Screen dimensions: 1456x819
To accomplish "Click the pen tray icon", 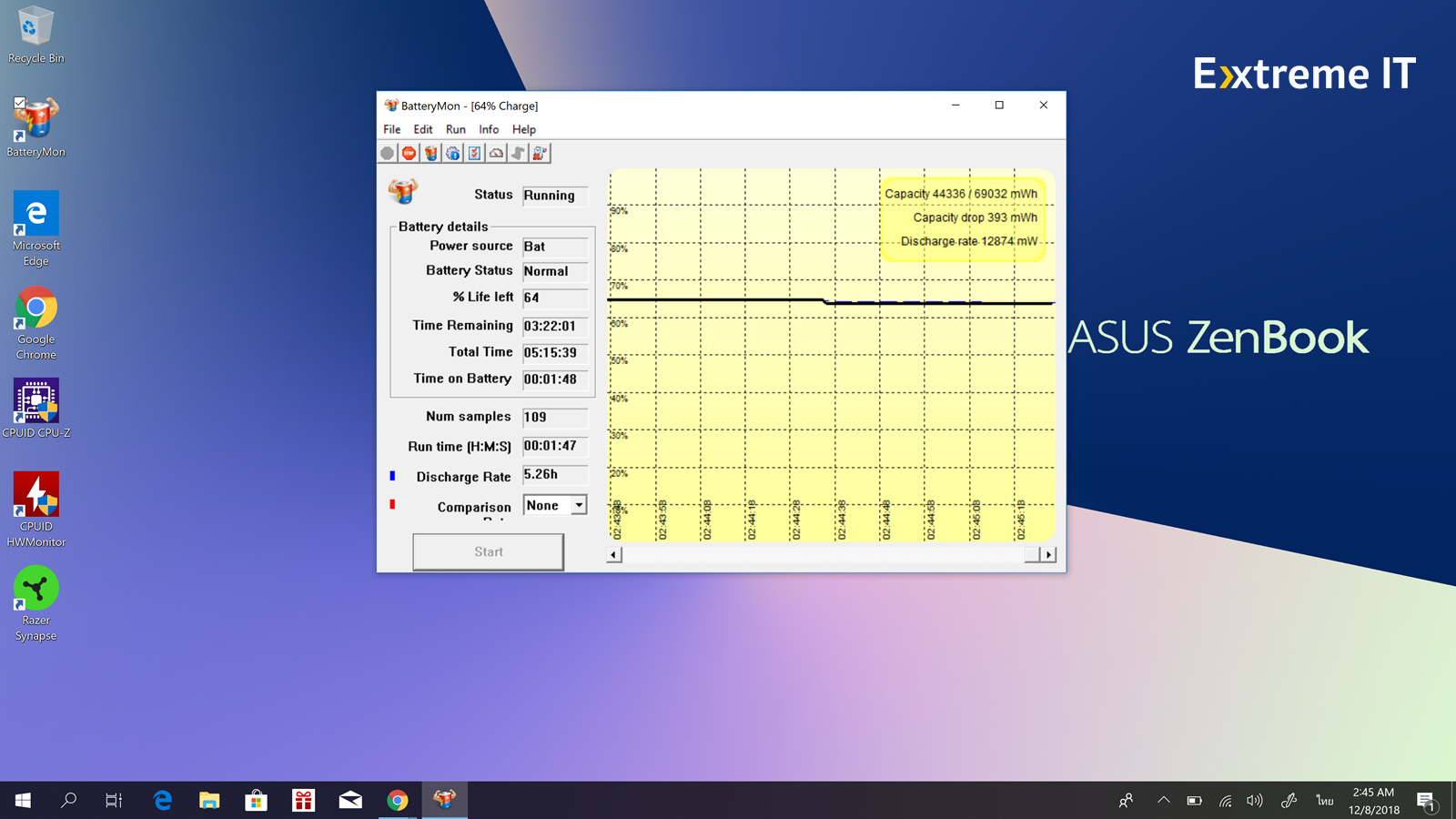I will tap(1289, 801).
